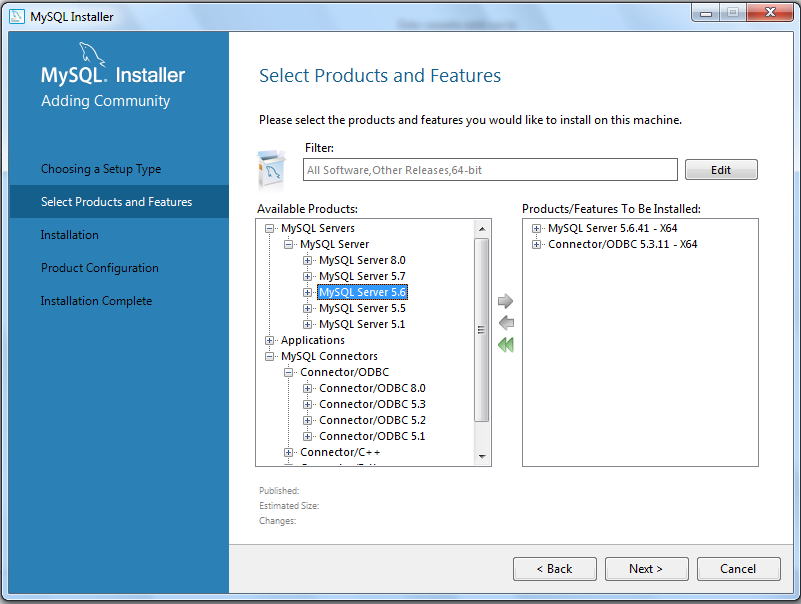
Task: Expand the MySQL Server 5.1 node
Action: [308, 324]
